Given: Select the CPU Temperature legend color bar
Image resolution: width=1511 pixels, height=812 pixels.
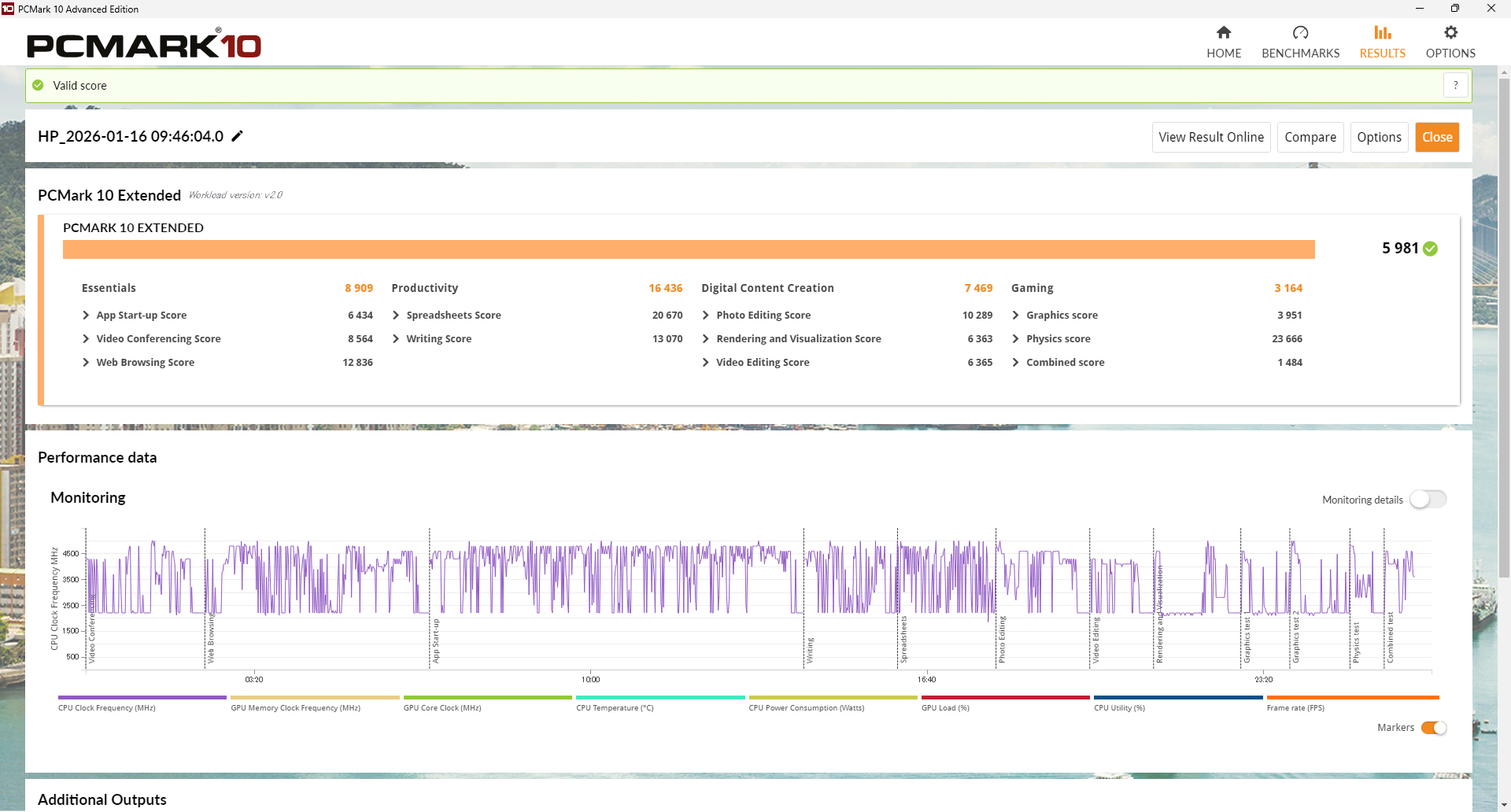Looking at the screenshot, I should [660, 697].
